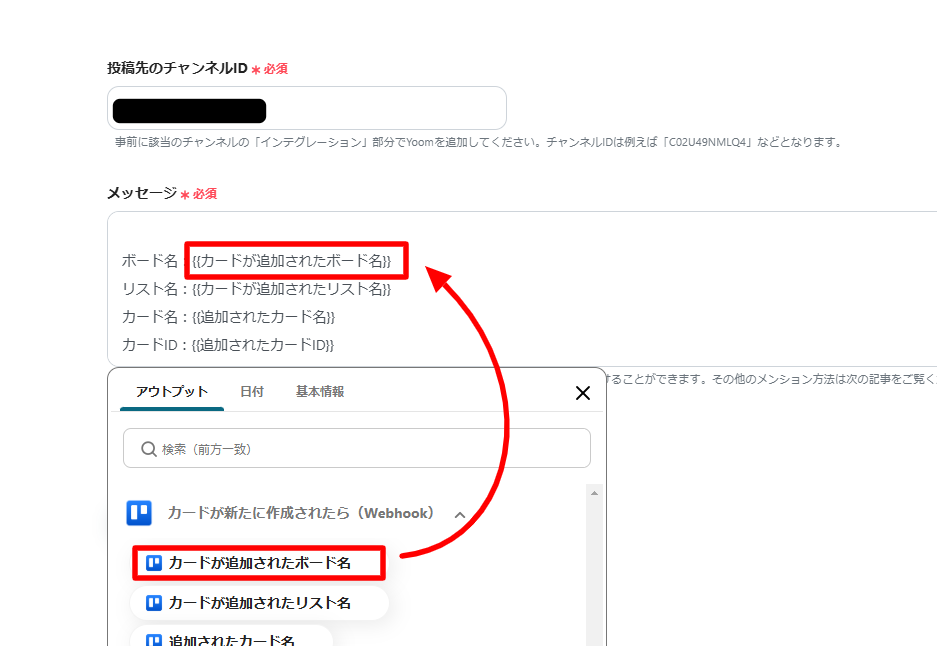Collapse the カードが新たに作成されたら (Webhook) section chevron
Screen dimensions: 937x646
point(460,515)
